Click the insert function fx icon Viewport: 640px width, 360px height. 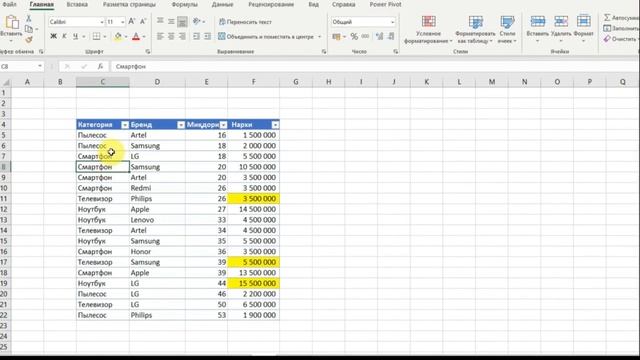[x=100, y=66]
